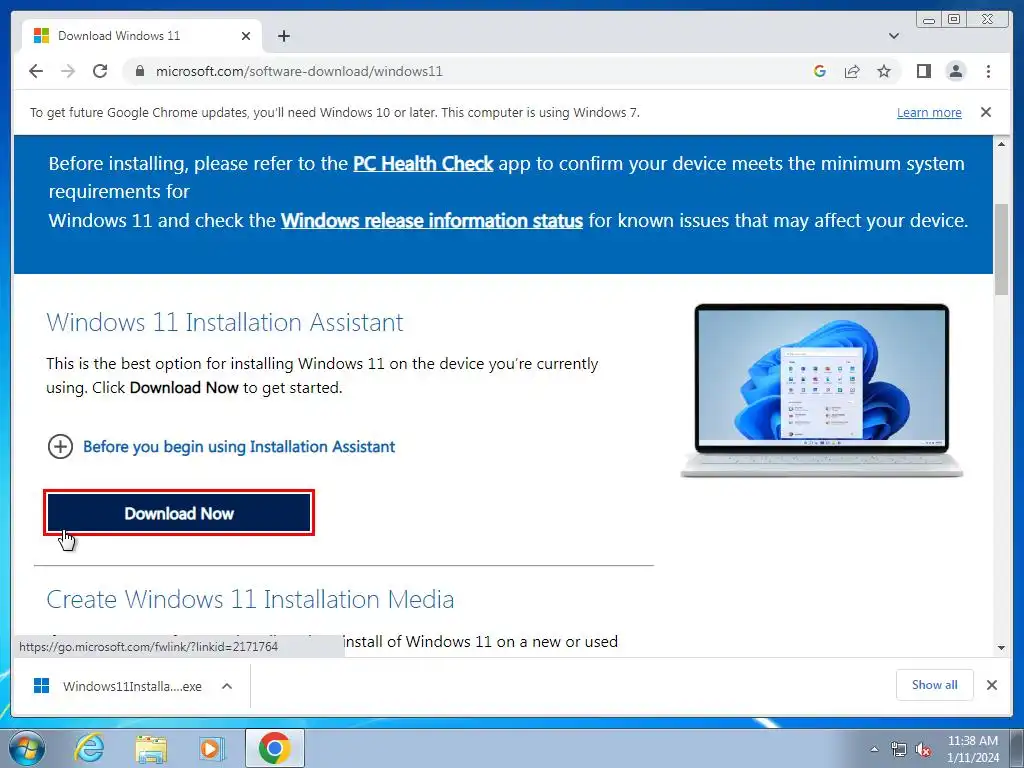This screenshot has width=1024, height=768.
Task: Share this page using the share icon
Action: 852,71
